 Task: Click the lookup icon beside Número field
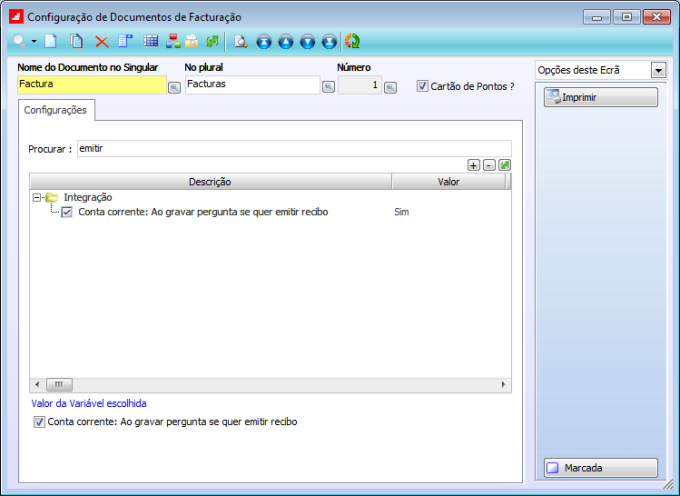click(390, 88)
